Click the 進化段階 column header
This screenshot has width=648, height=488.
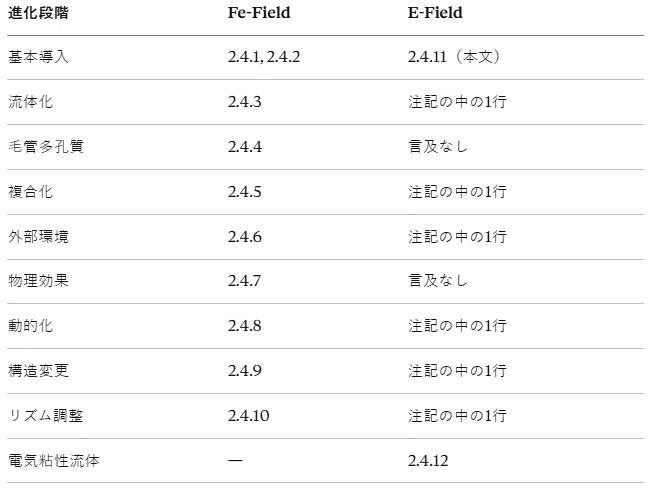point(38,13)
